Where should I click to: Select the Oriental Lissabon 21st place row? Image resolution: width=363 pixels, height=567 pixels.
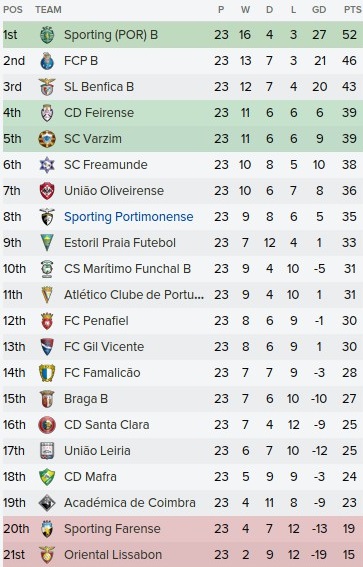point(183,555)
